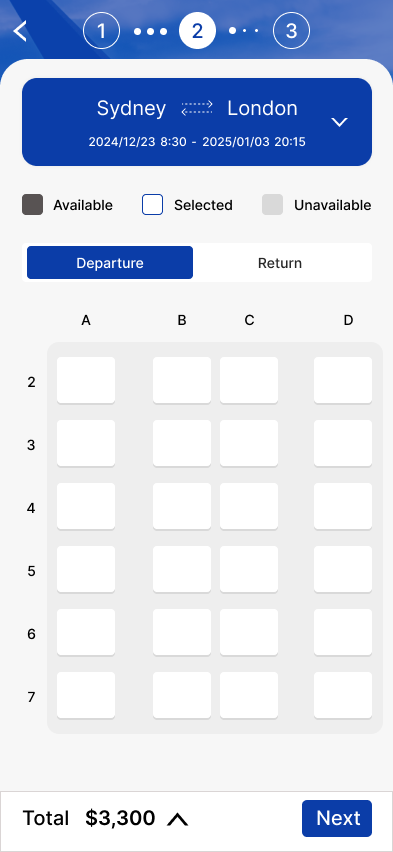
Task: Select the Departure tab
Action: pyautogui.click(x=110, y=263)
